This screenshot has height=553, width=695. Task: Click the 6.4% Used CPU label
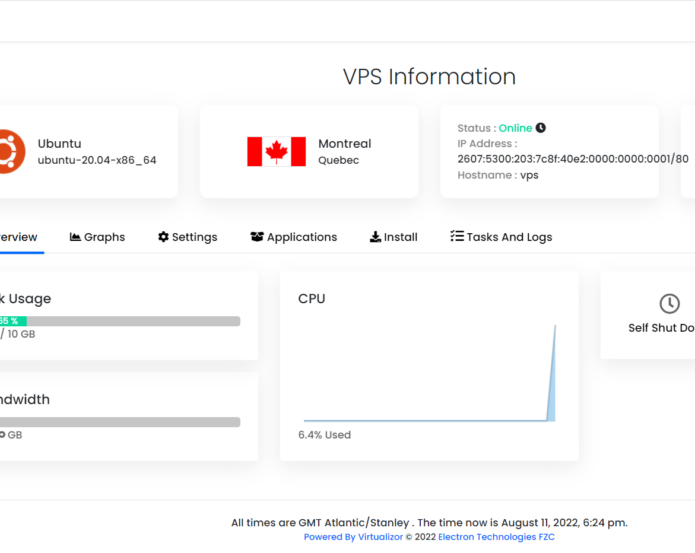click(324, 435)
